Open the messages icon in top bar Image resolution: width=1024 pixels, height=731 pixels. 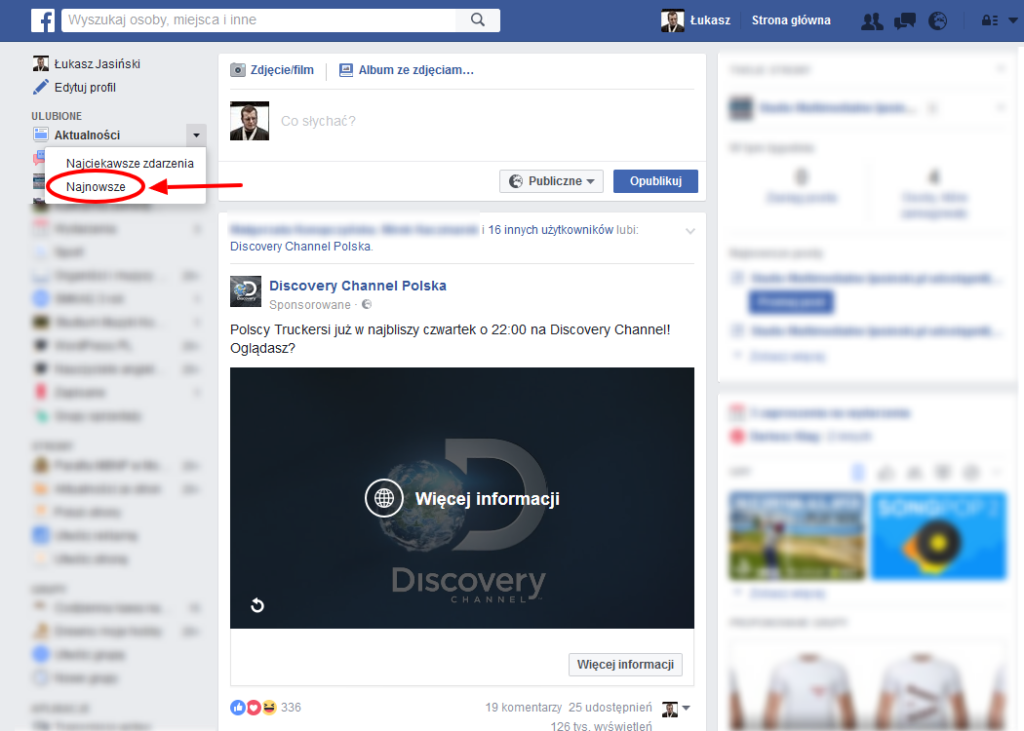(x=905, y=21)
